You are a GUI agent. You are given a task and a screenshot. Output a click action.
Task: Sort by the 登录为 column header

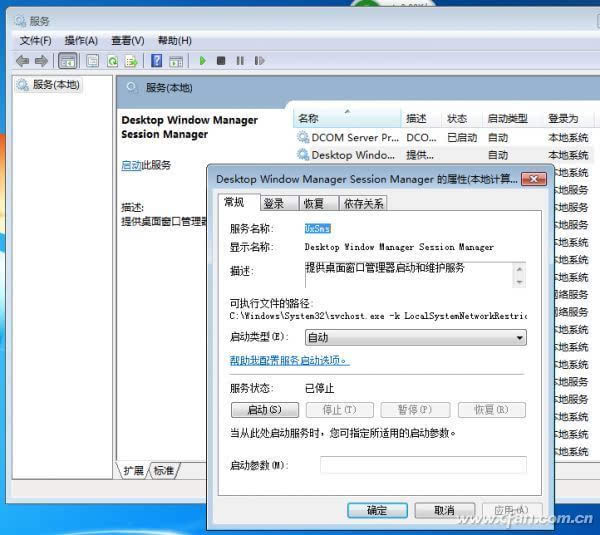(568, 118)
